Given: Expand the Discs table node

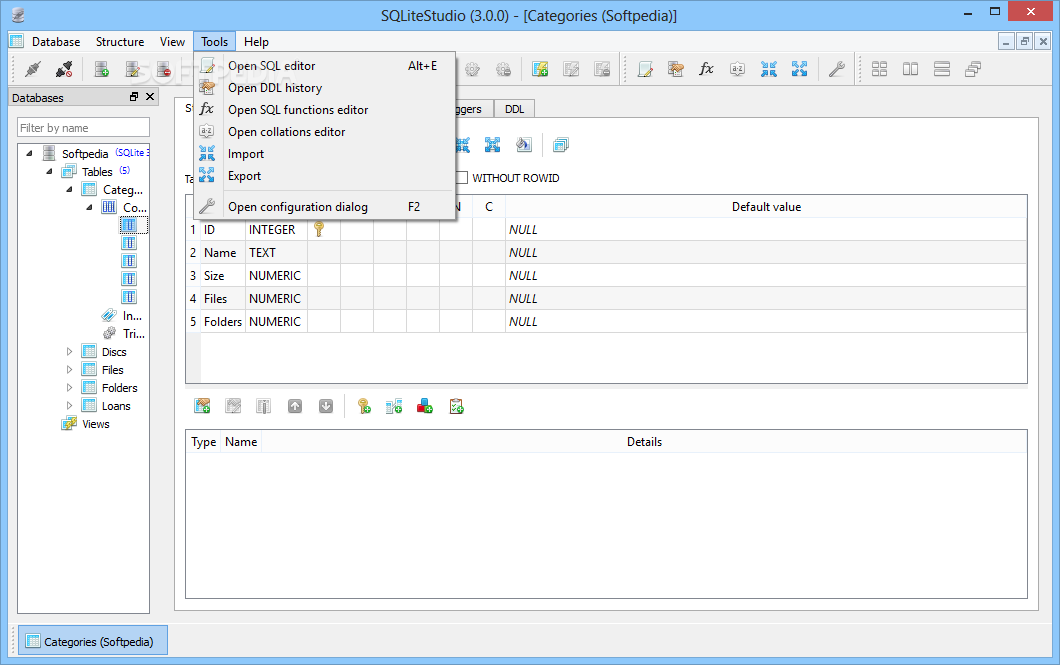Looking at the screenshot, I should click(69, 351).
